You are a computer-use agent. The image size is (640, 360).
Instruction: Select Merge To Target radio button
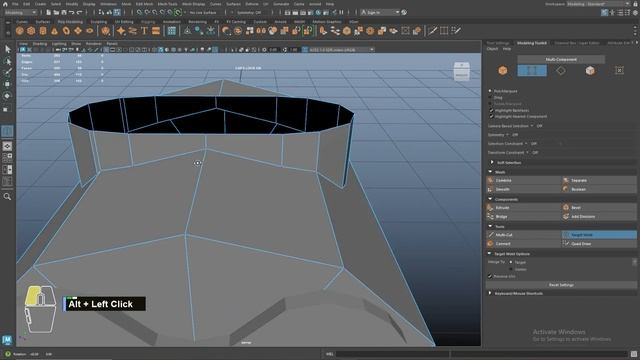tap(511, 262)
